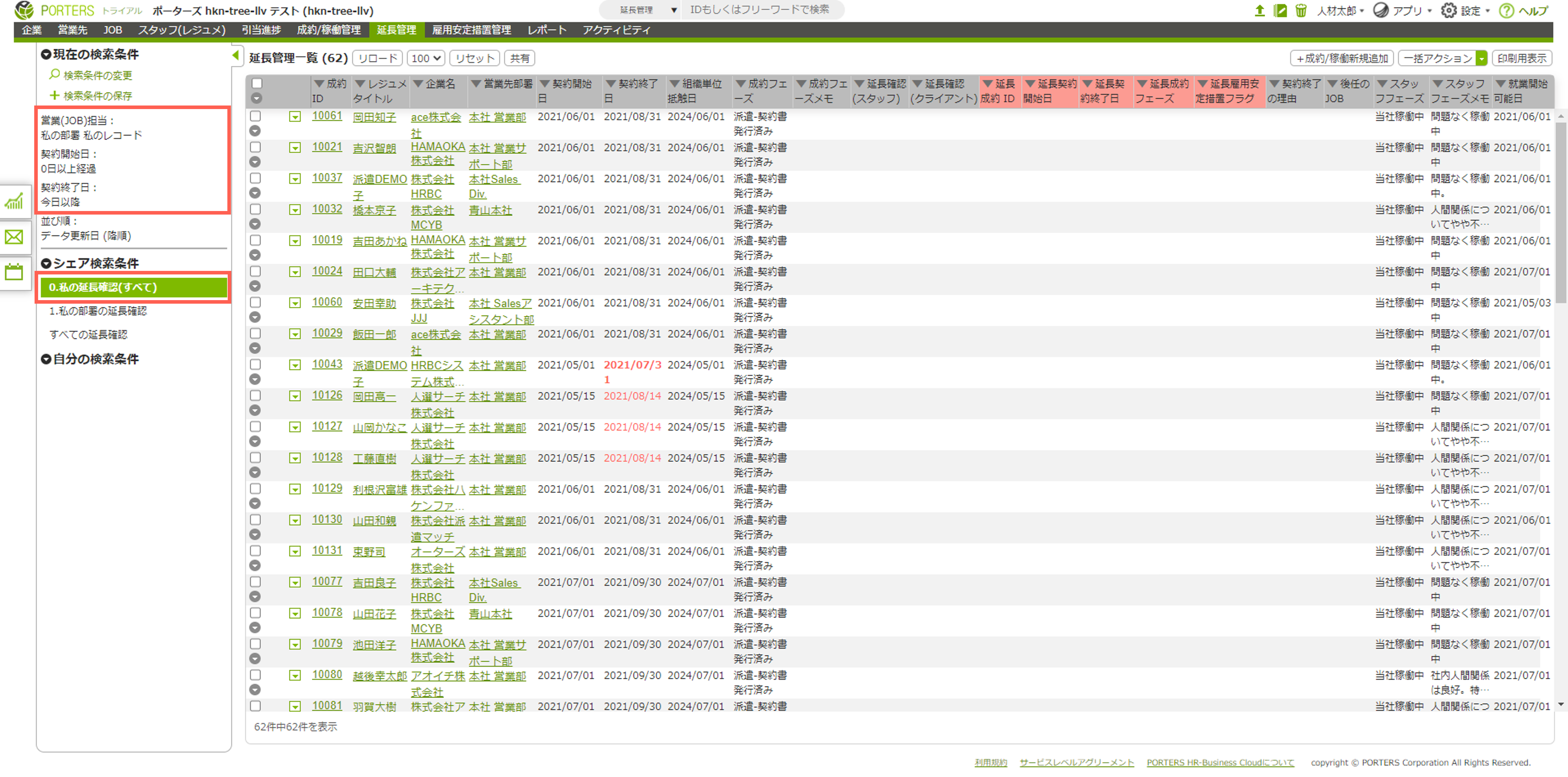Image resolution: width=1568 pixels, height=777 pixels.
Task: Open row 10021 action dropdown arrow
Action: coord(295,147)
